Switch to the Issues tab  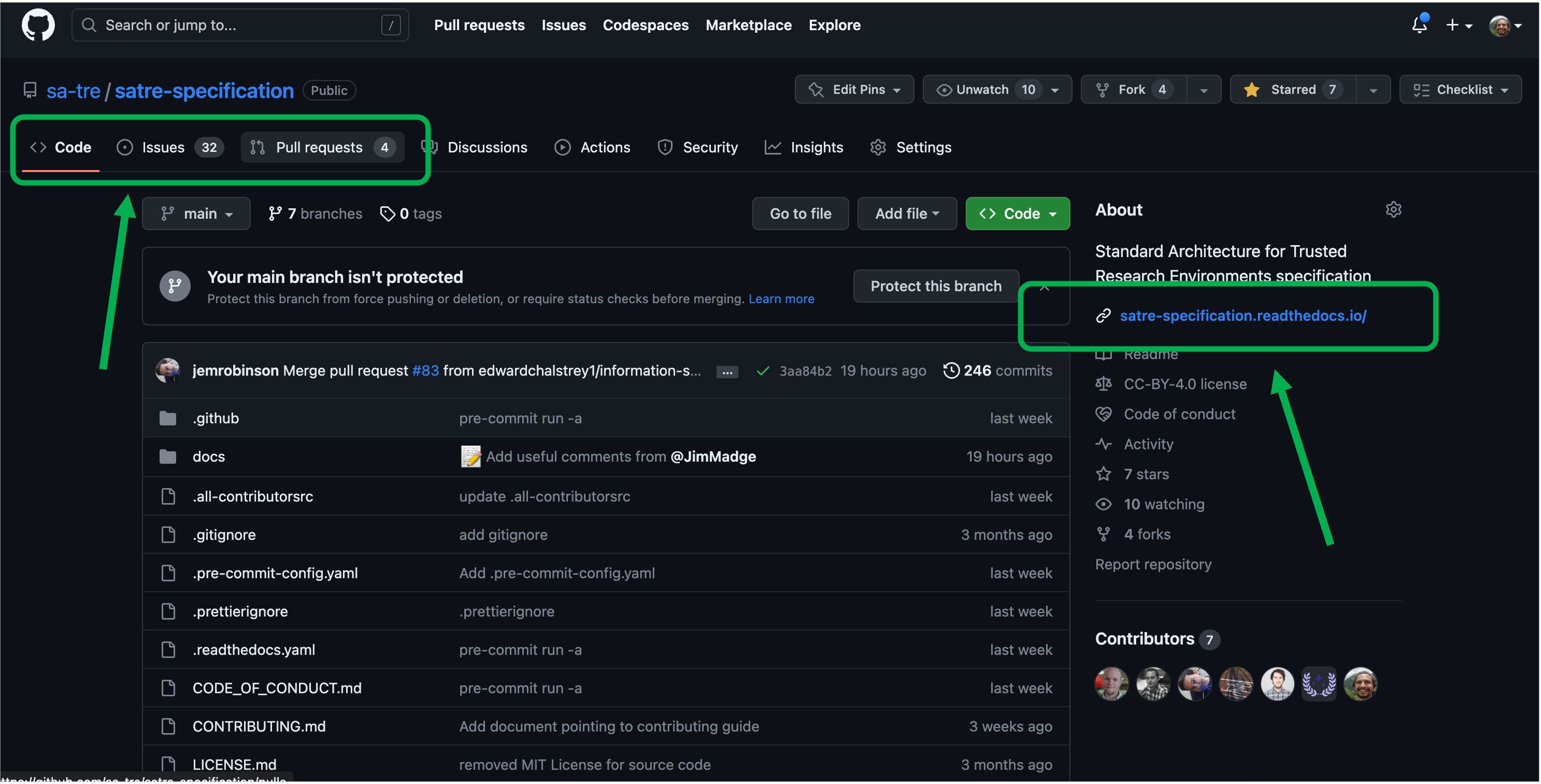point(170,147)
